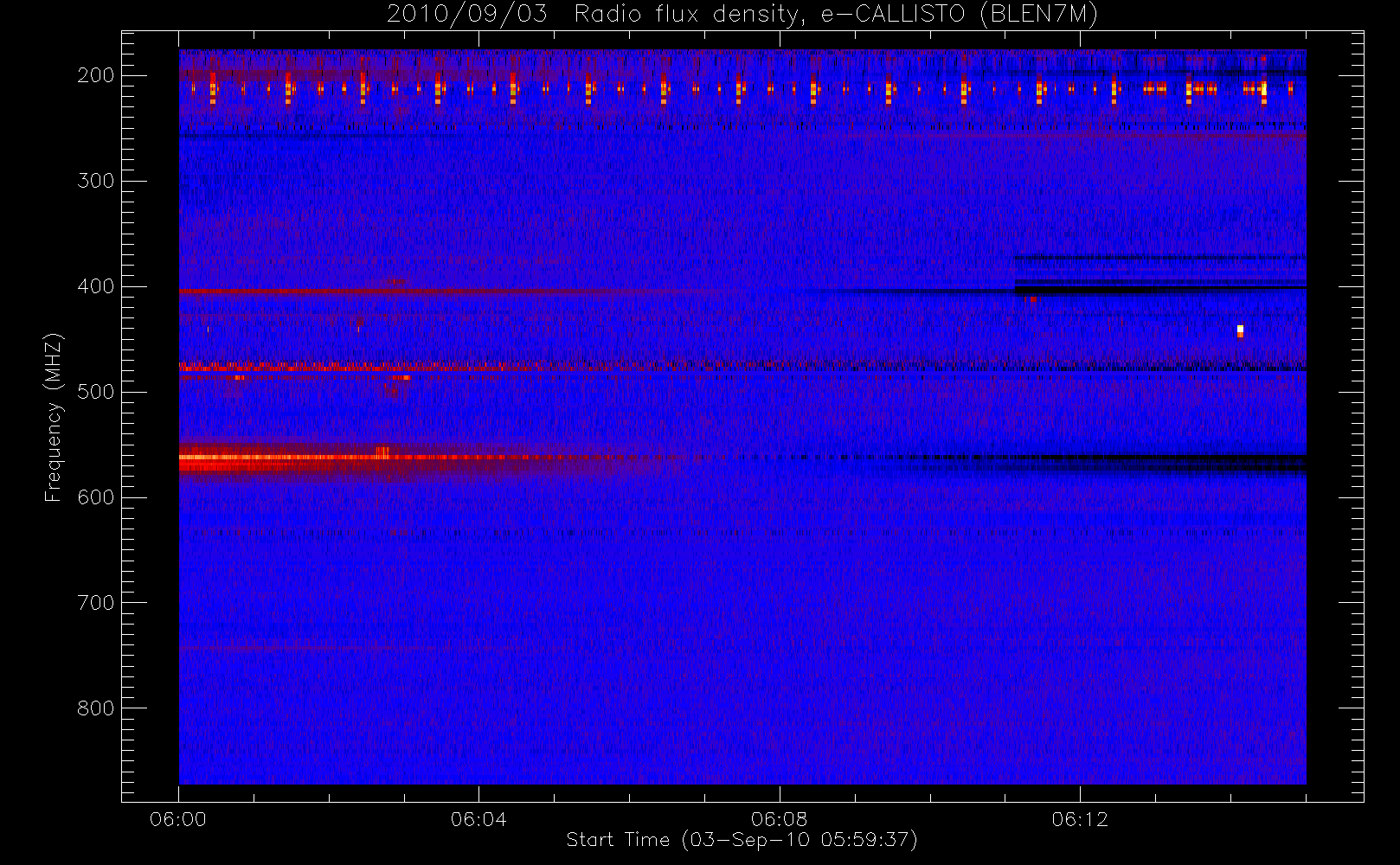
Task: Click the 06:08 time tick label
Action: click(779, 819)
